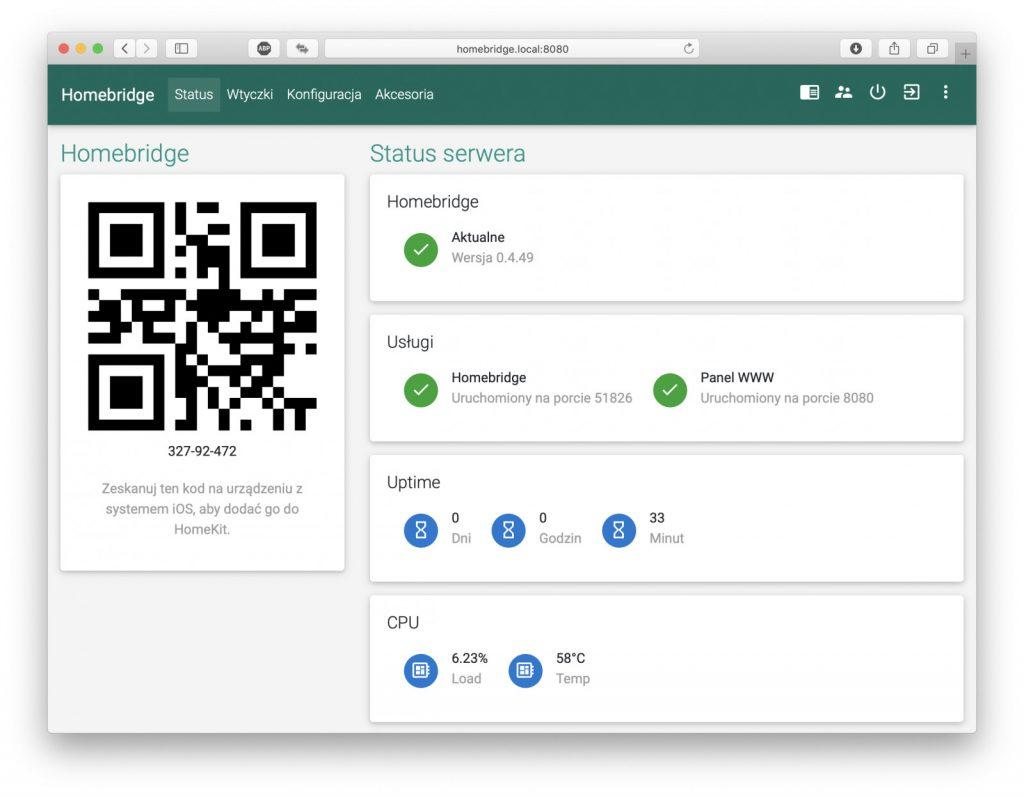This screenshot has width=1024, height=796.
Task: Open the Akcesoria tab
Action: pyautogui.click(x=404, y=94)
